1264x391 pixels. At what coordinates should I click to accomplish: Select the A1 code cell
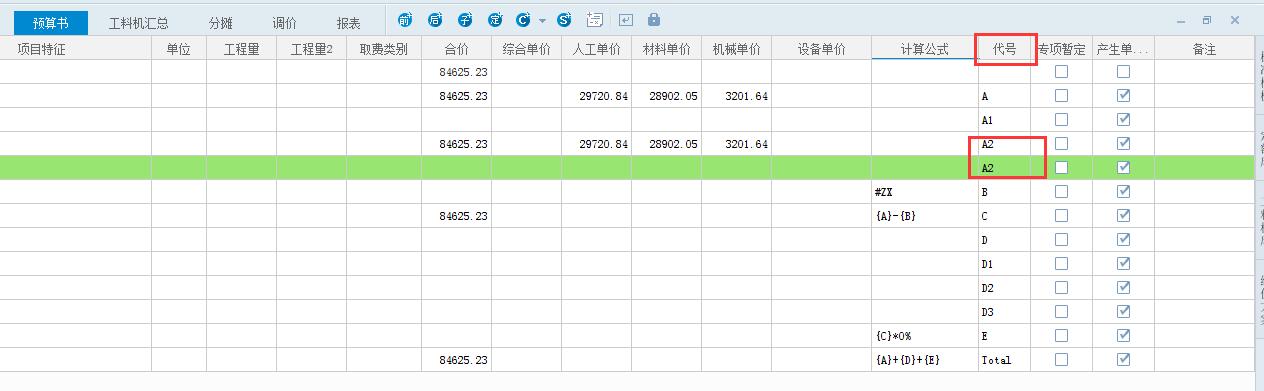click(1004, 120)
